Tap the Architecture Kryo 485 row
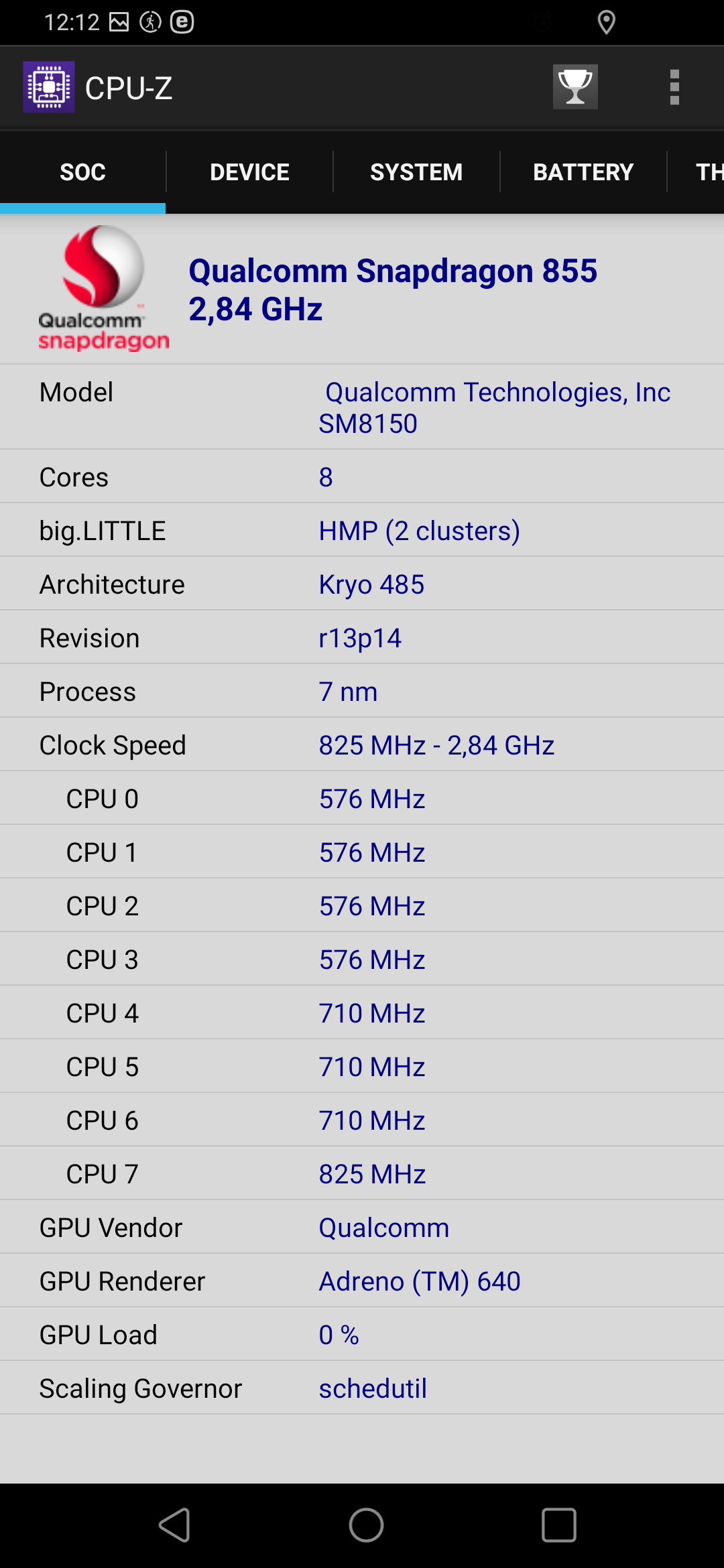This screenshot has height=1568, width=724. 362,584
